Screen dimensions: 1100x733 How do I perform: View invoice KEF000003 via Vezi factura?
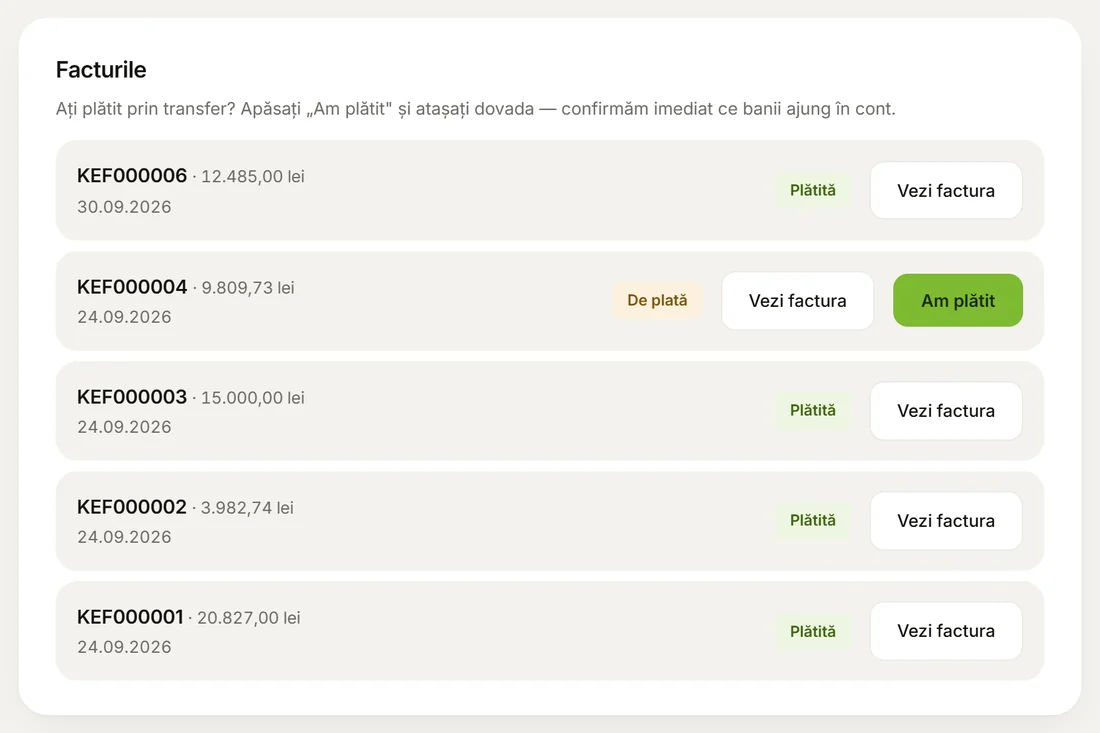tap(946, 411)
